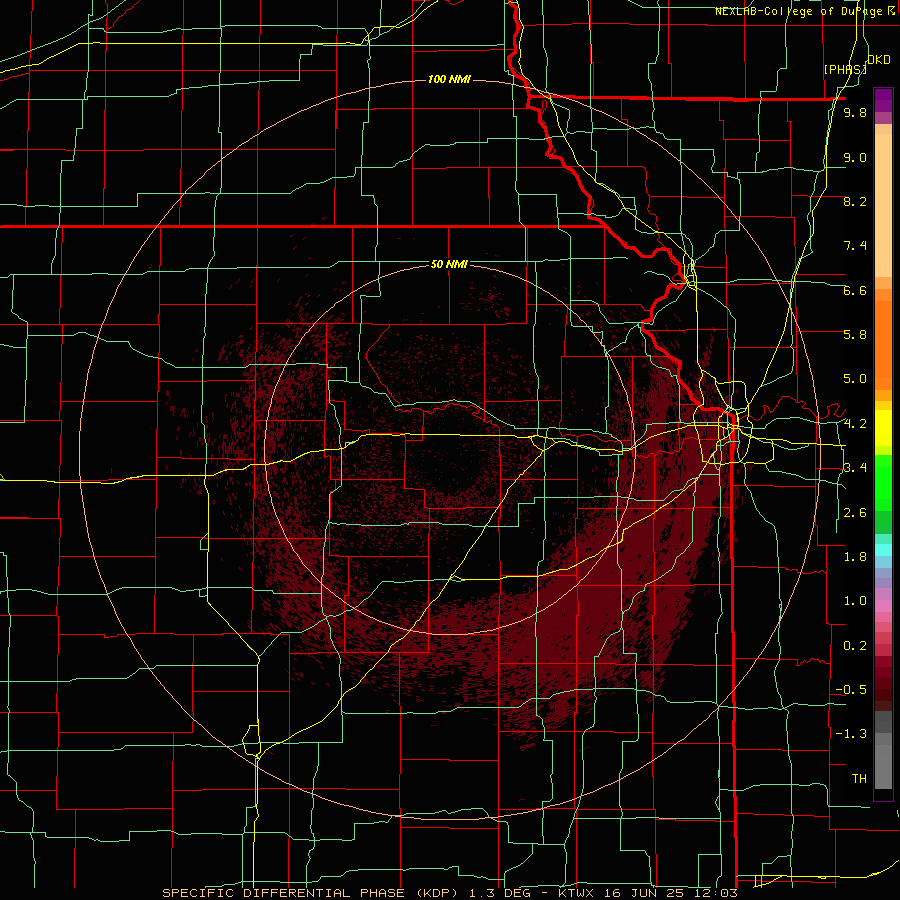
Task: Click the "9.8" color scale value
Action: (x=855, y=113)
